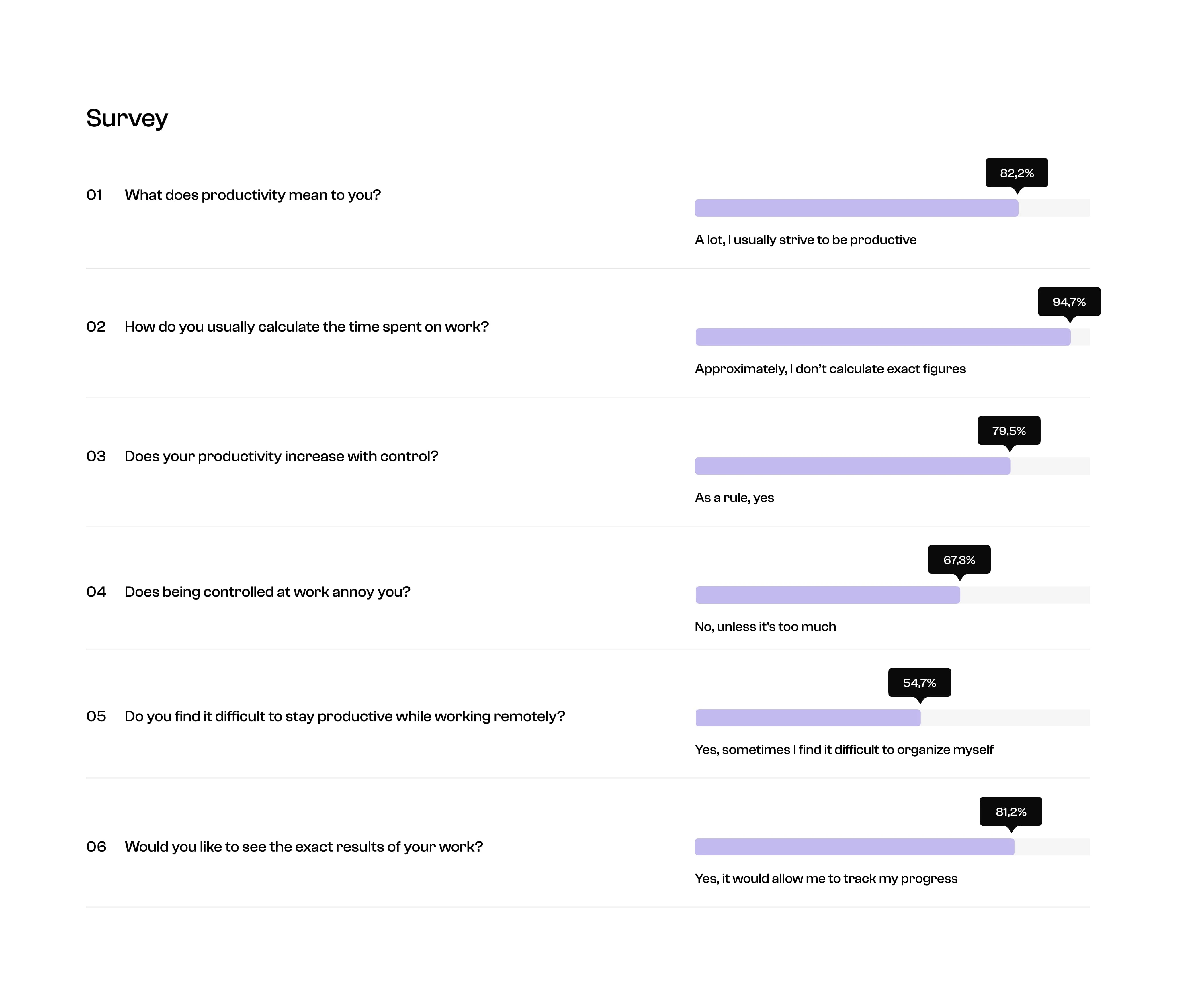Image resolution: width=1204 pixels, height=1005 pixels.
Task: Select question about staying productive remotely
Action: [344, 716]
